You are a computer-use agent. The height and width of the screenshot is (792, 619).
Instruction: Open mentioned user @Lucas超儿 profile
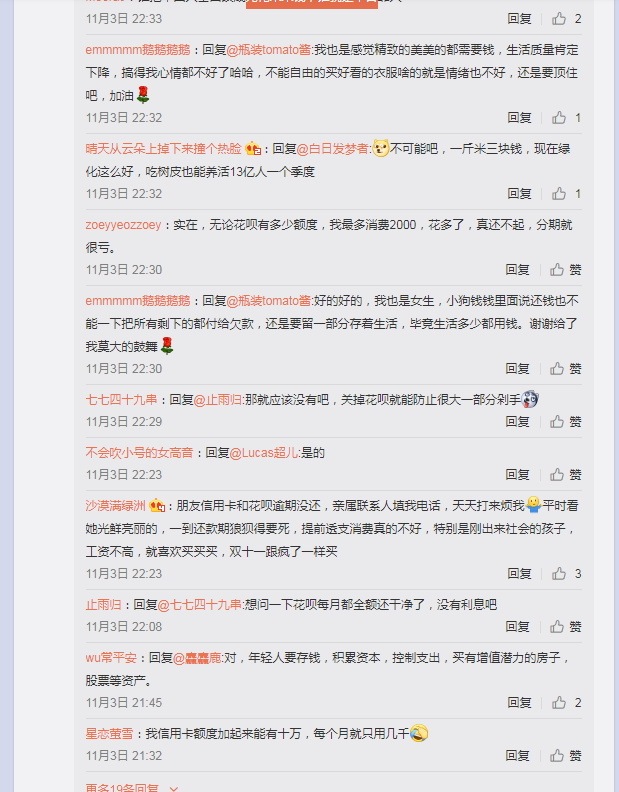pyautogui.click(x=264, y=453)
